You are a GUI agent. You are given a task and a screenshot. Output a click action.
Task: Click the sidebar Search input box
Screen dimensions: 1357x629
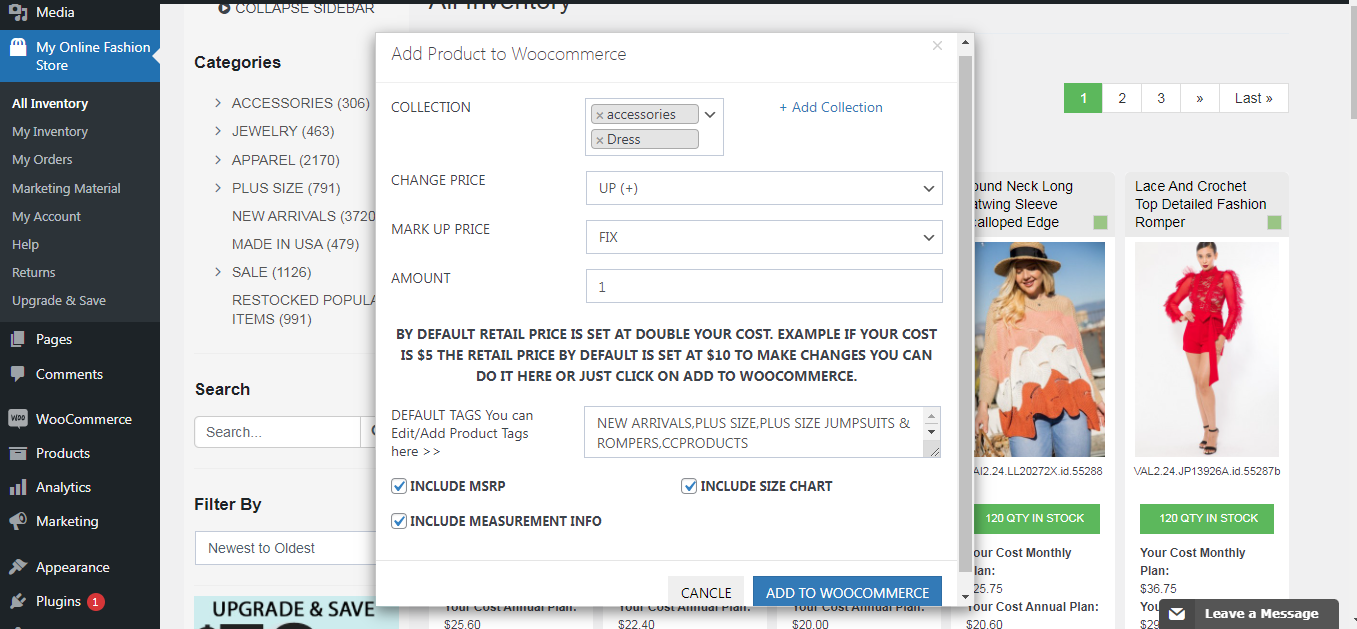pyautogui.click(x=277, y=432)
